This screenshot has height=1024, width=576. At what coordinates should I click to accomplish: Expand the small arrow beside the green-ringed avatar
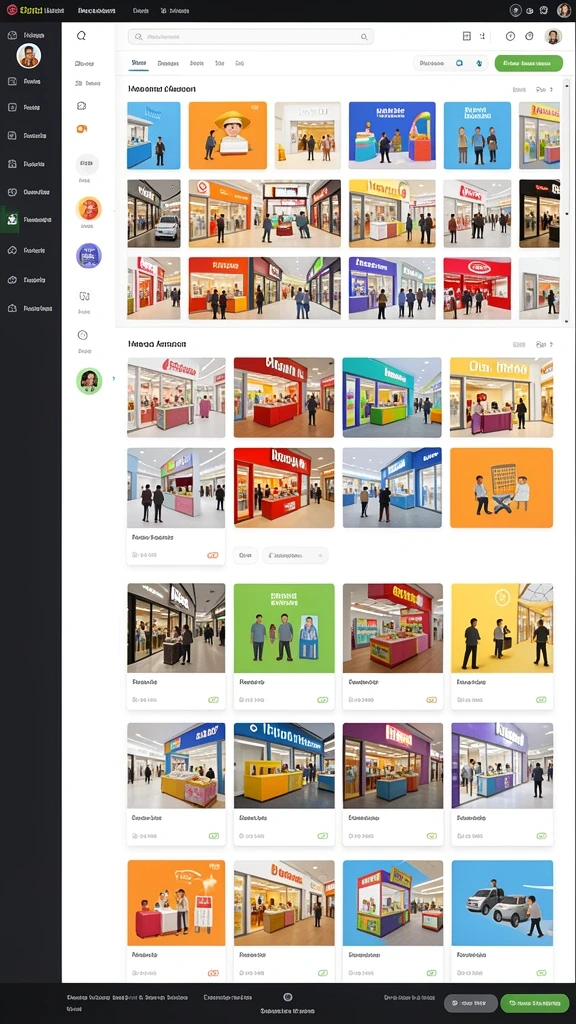coord(114,379)
